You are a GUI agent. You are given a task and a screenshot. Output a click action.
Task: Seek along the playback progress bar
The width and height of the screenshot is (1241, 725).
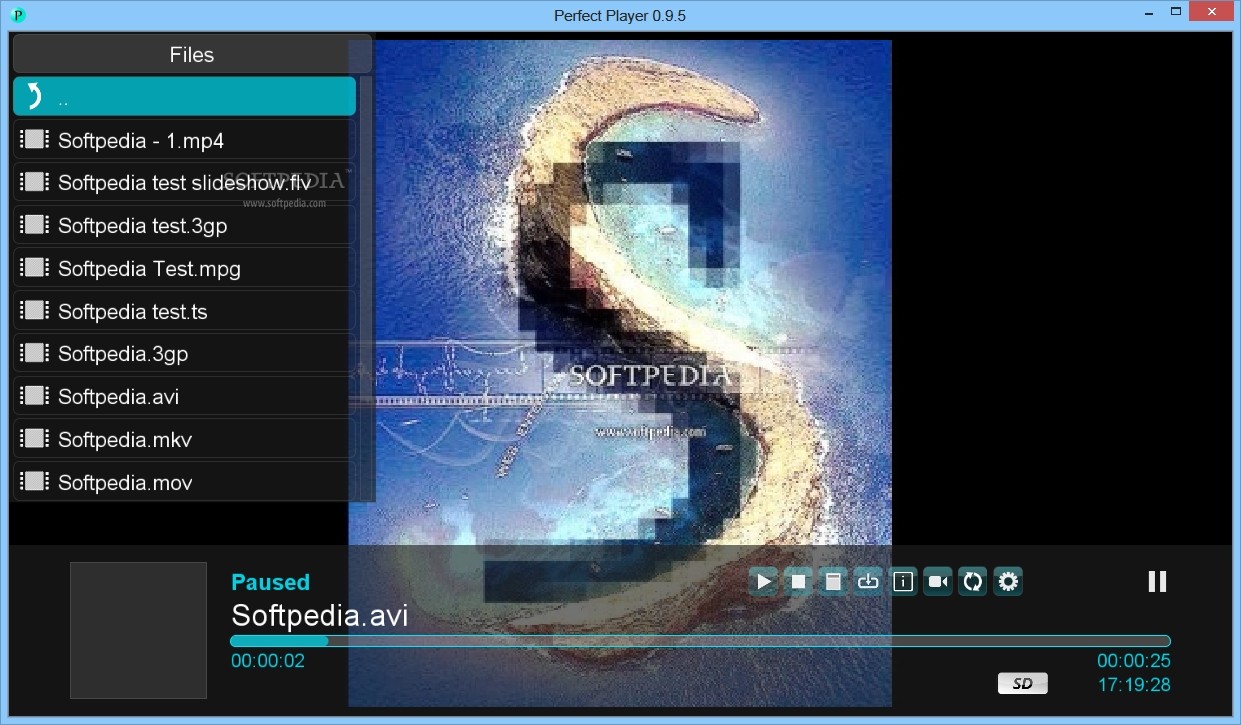(x=700, y=641)
